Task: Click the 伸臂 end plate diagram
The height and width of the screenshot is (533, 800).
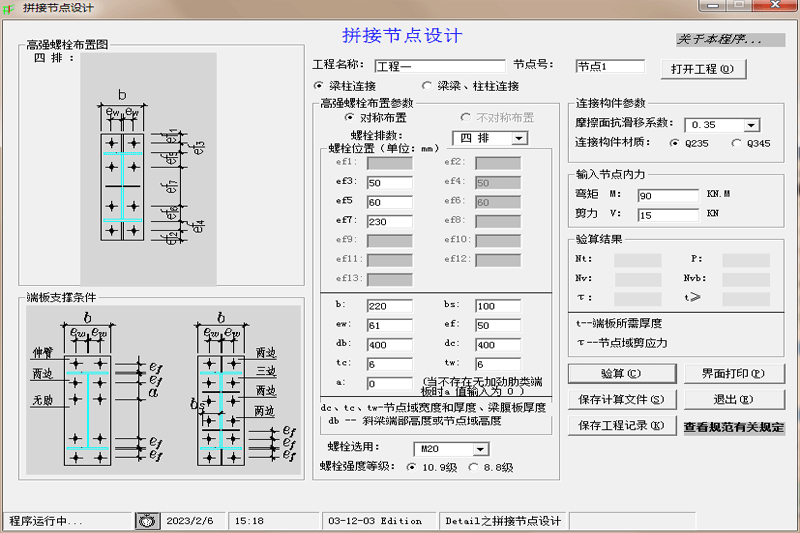Action: click(x=96, y=390)
